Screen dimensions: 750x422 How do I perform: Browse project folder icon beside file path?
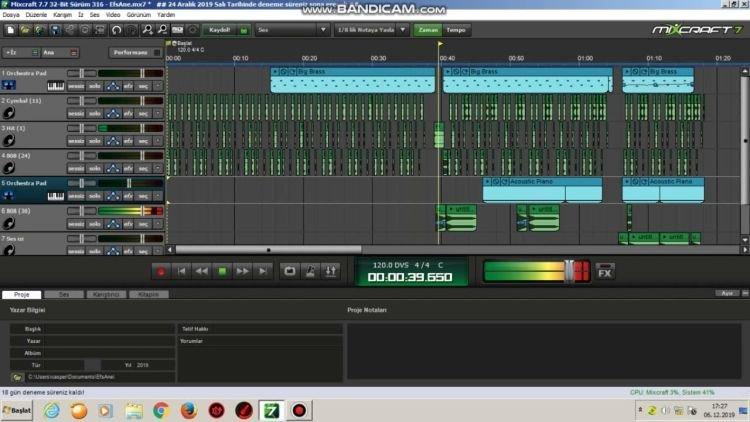(17, 377)
